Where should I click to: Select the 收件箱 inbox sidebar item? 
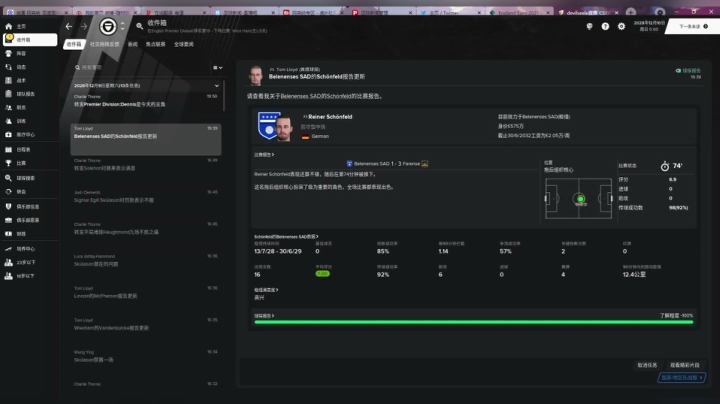30,40
